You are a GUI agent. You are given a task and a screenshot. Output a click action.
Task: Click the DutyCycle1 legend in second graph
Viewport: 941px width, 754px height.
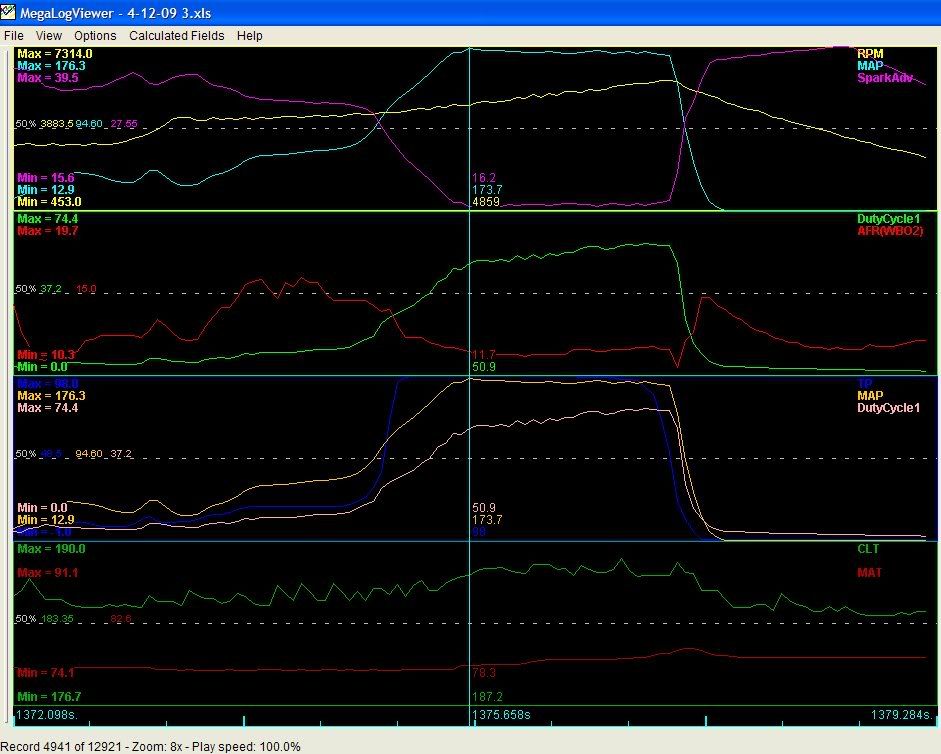click(888, 219)
